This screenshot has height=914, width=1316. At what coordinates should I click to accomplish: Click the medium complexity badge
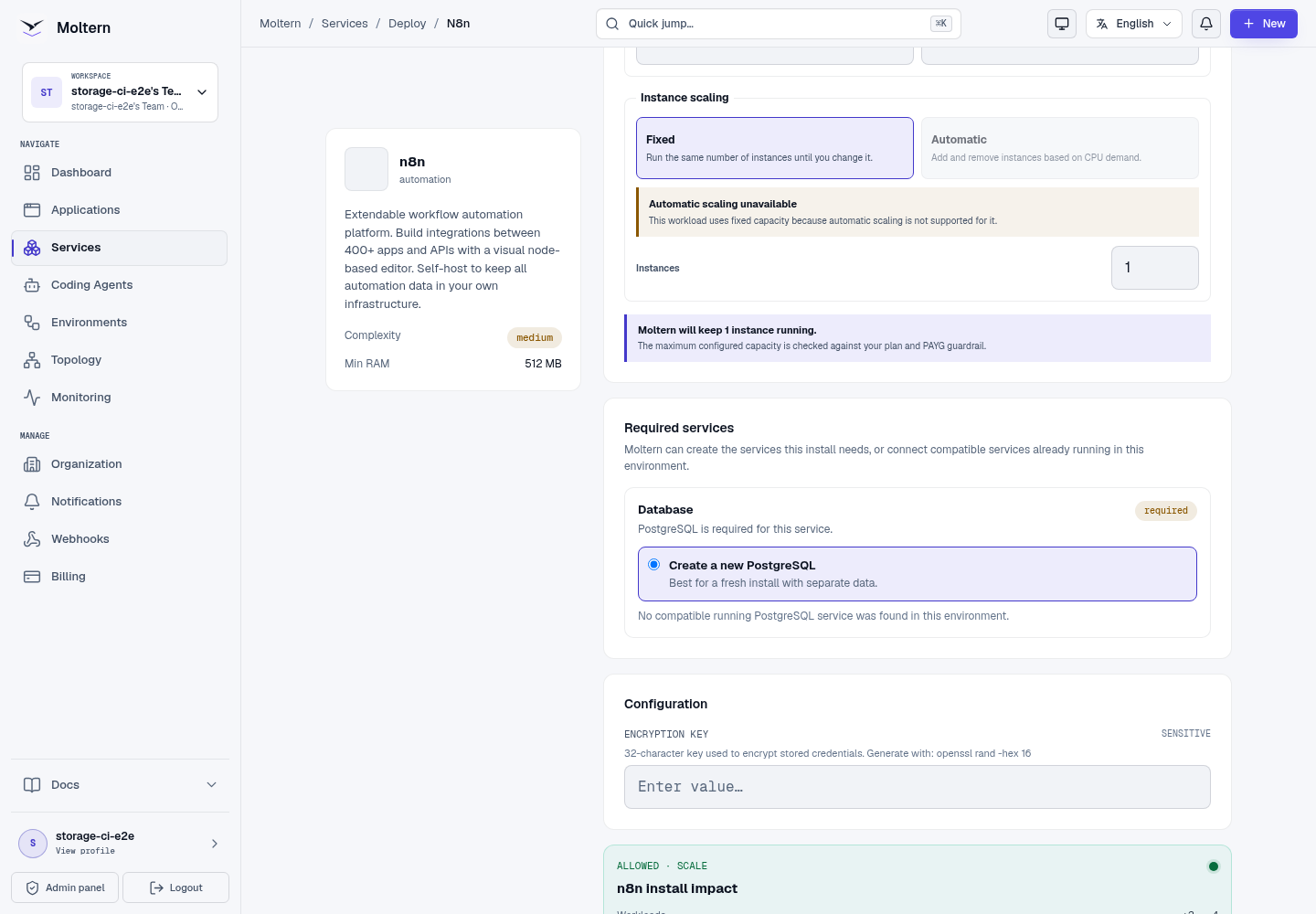(535, 337)
